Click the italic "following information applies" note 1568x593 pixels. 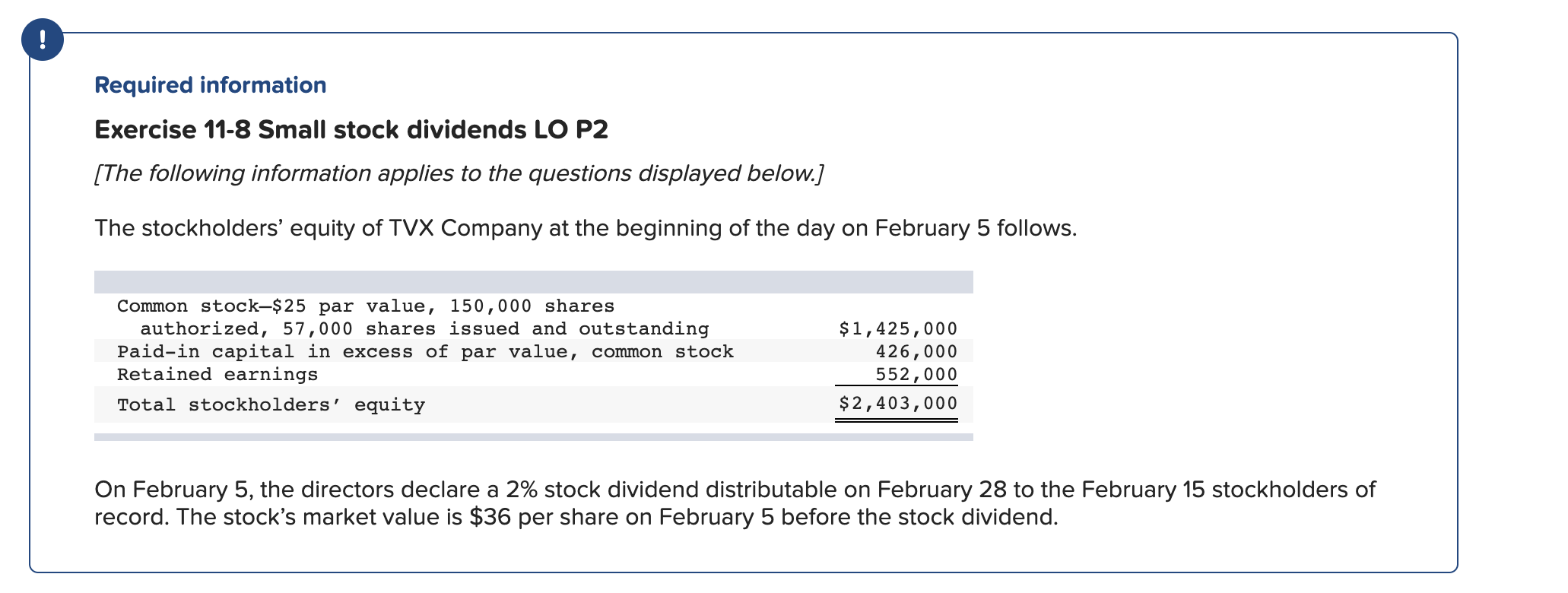click(459, 173)
